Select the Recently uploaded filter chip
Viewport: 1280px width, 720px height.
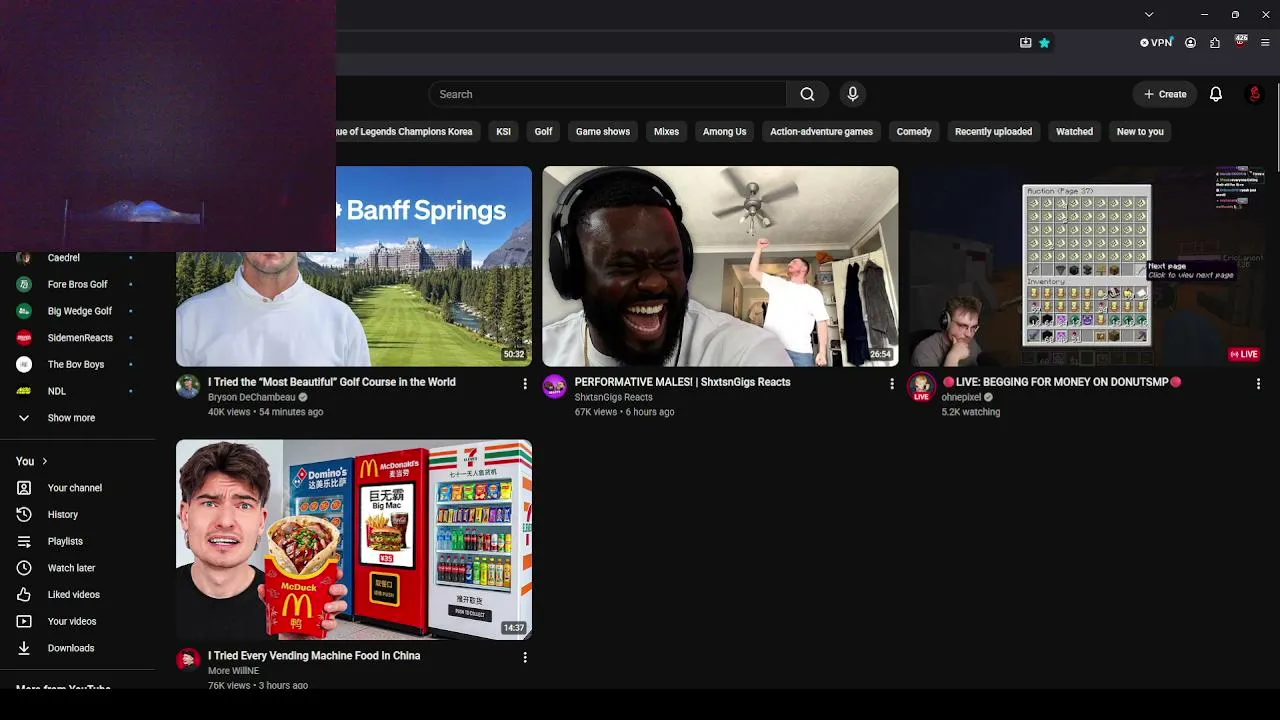click(993, 132)
